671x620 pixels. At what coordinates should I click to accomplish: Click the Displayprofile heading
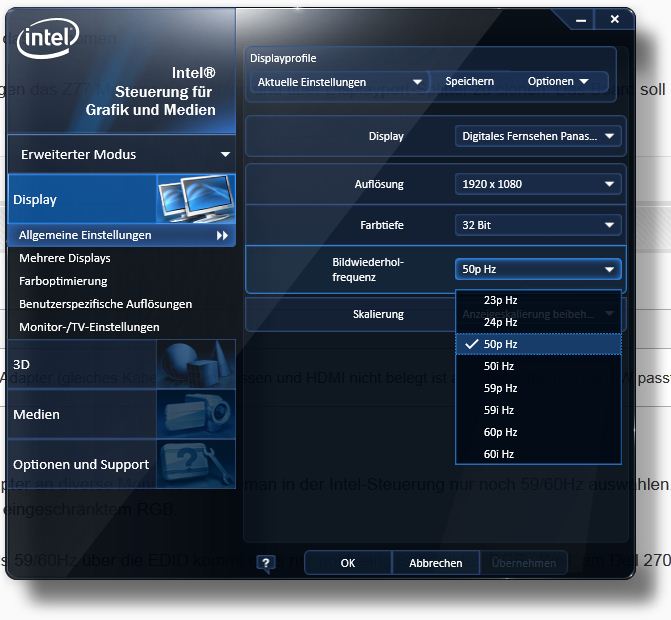(283, 58)
